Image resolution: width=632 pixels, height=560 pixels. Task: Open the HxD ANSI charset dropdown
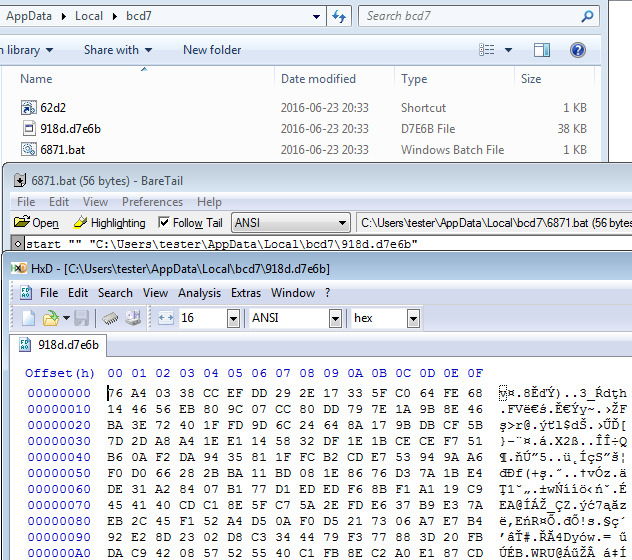point(335,318)
